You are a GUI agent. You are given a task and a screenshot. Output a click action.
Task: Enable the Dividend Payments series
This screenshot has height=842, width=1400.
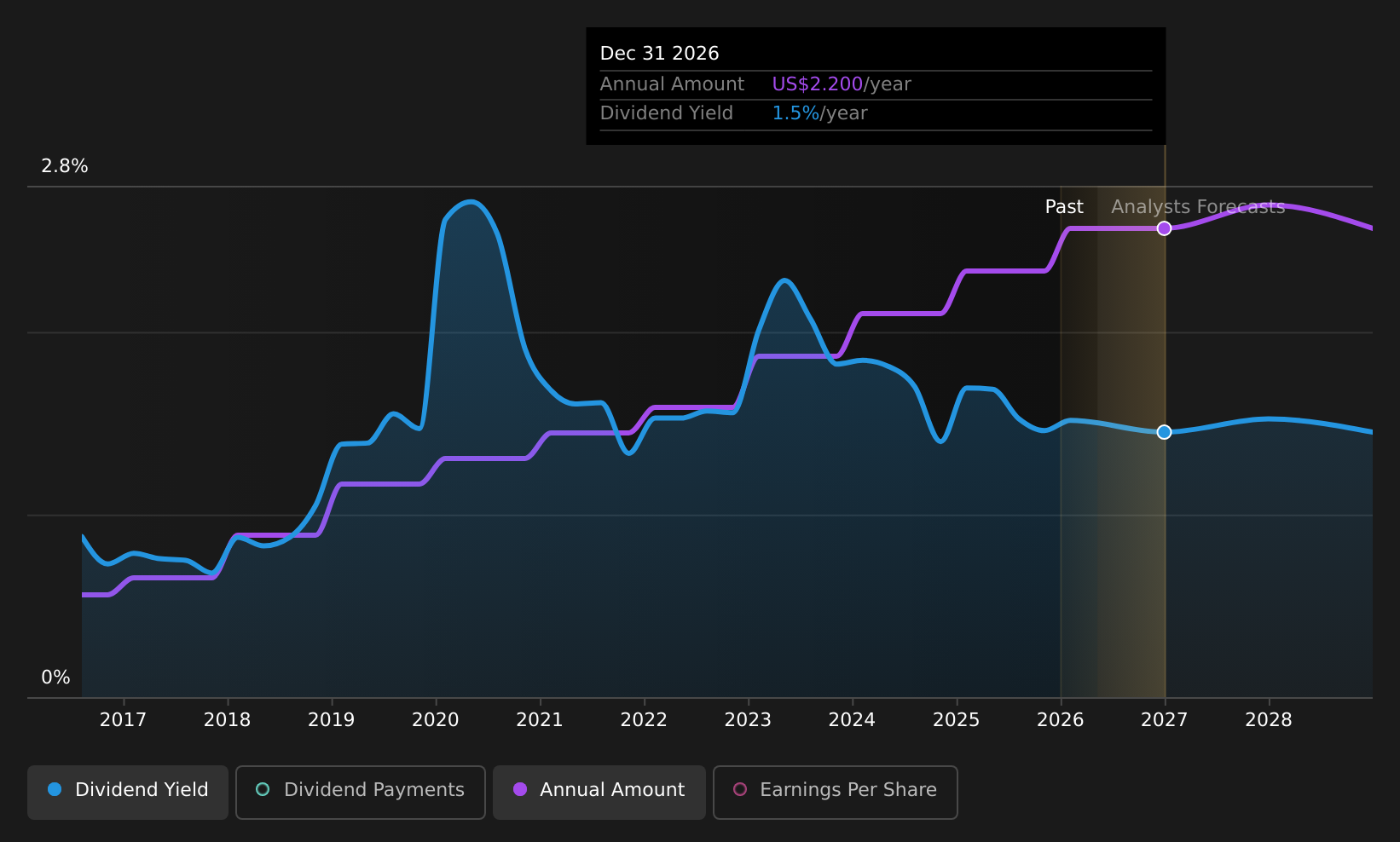[361, 792]
